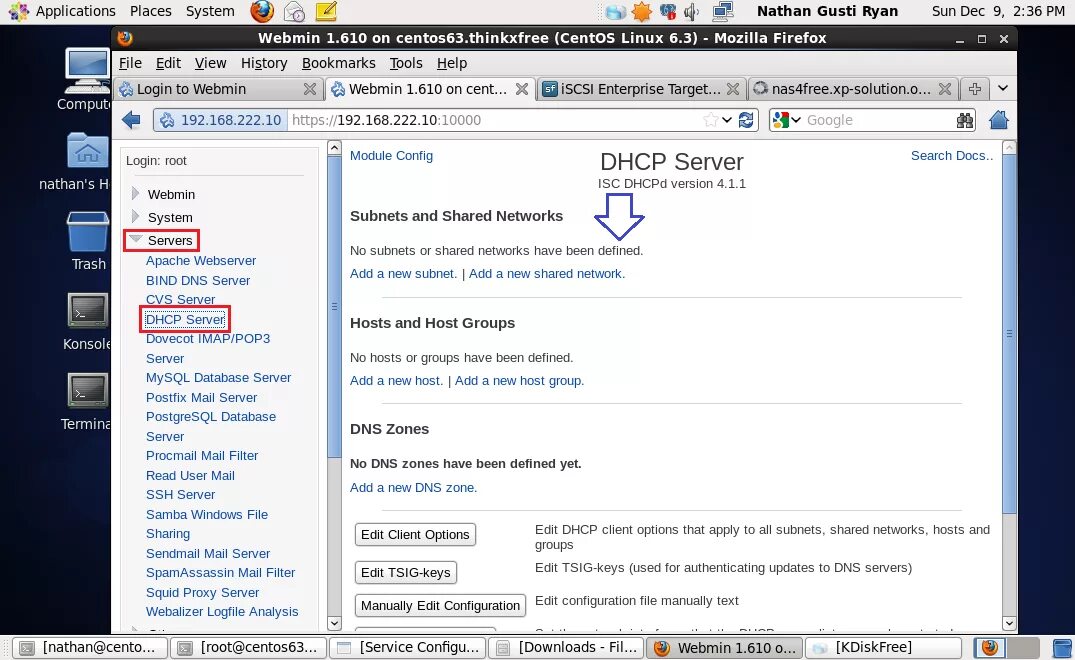The width and height of the screenshot is (1075, 660).
Task: Click the orange sun icon in the system tray
Action: (x=642, y=12)
